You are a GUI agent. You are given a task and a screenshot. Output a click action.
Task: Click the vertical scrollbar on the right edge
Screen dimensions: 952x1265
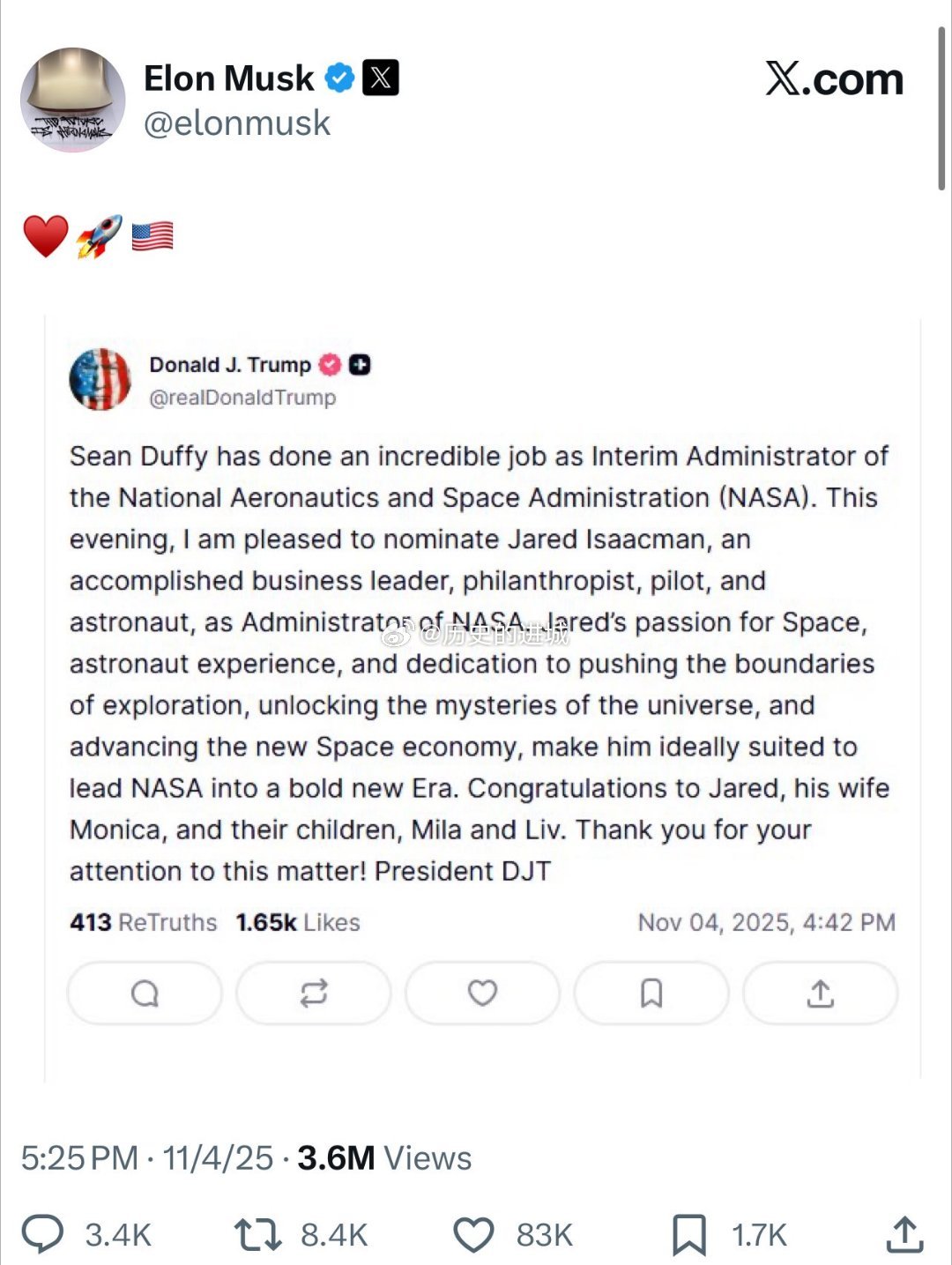coord(941,108)
